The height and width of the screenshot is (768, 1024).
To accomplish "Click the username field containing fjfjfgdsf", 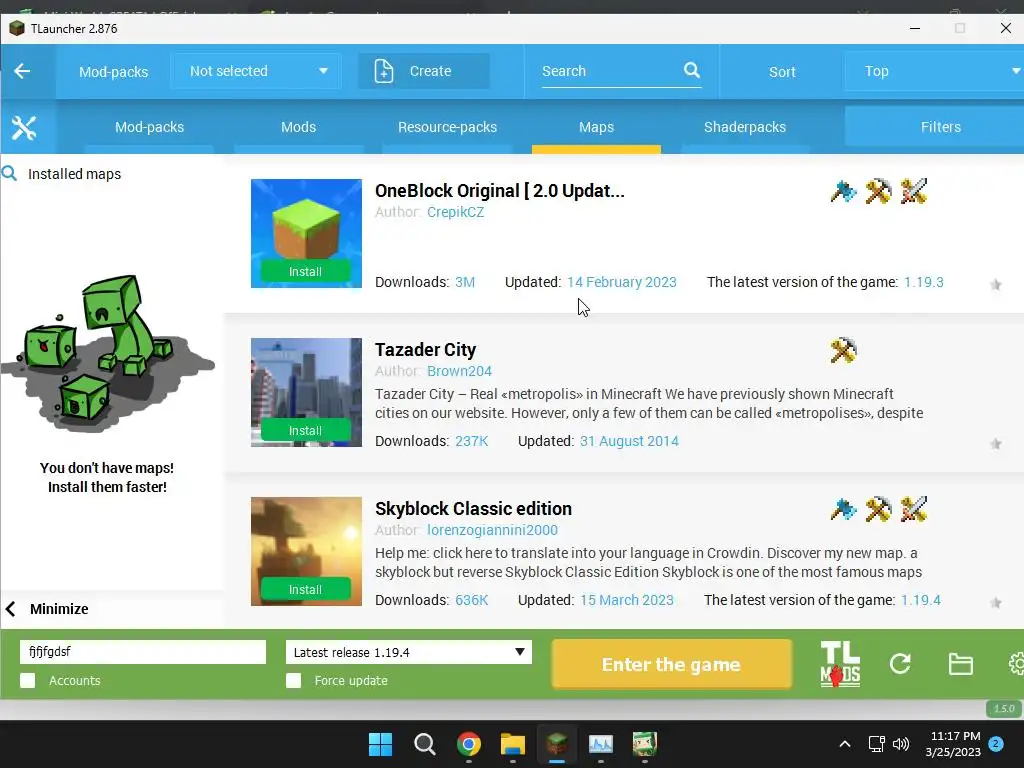I will click(143, 652).
